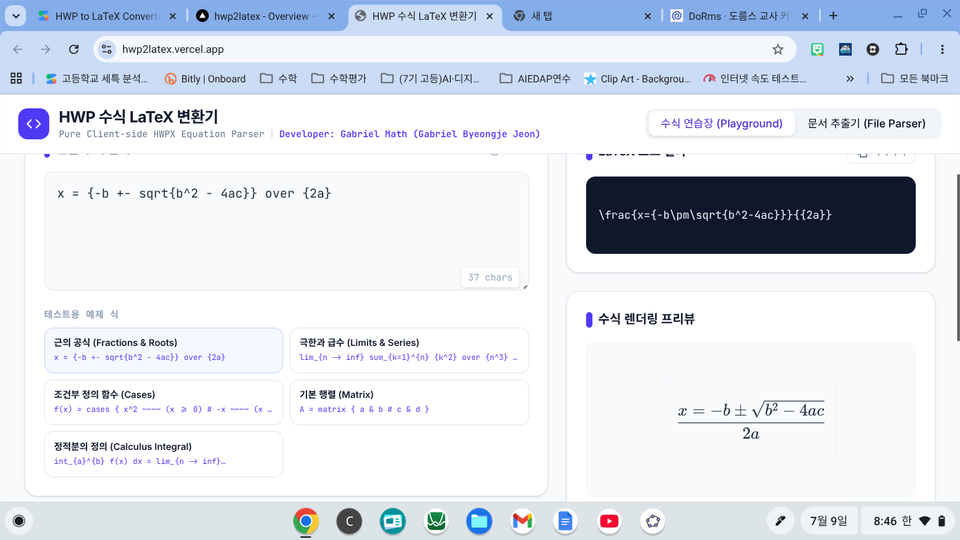
Task: Click the page vertical scrollbar
Action: click(957, 257)
